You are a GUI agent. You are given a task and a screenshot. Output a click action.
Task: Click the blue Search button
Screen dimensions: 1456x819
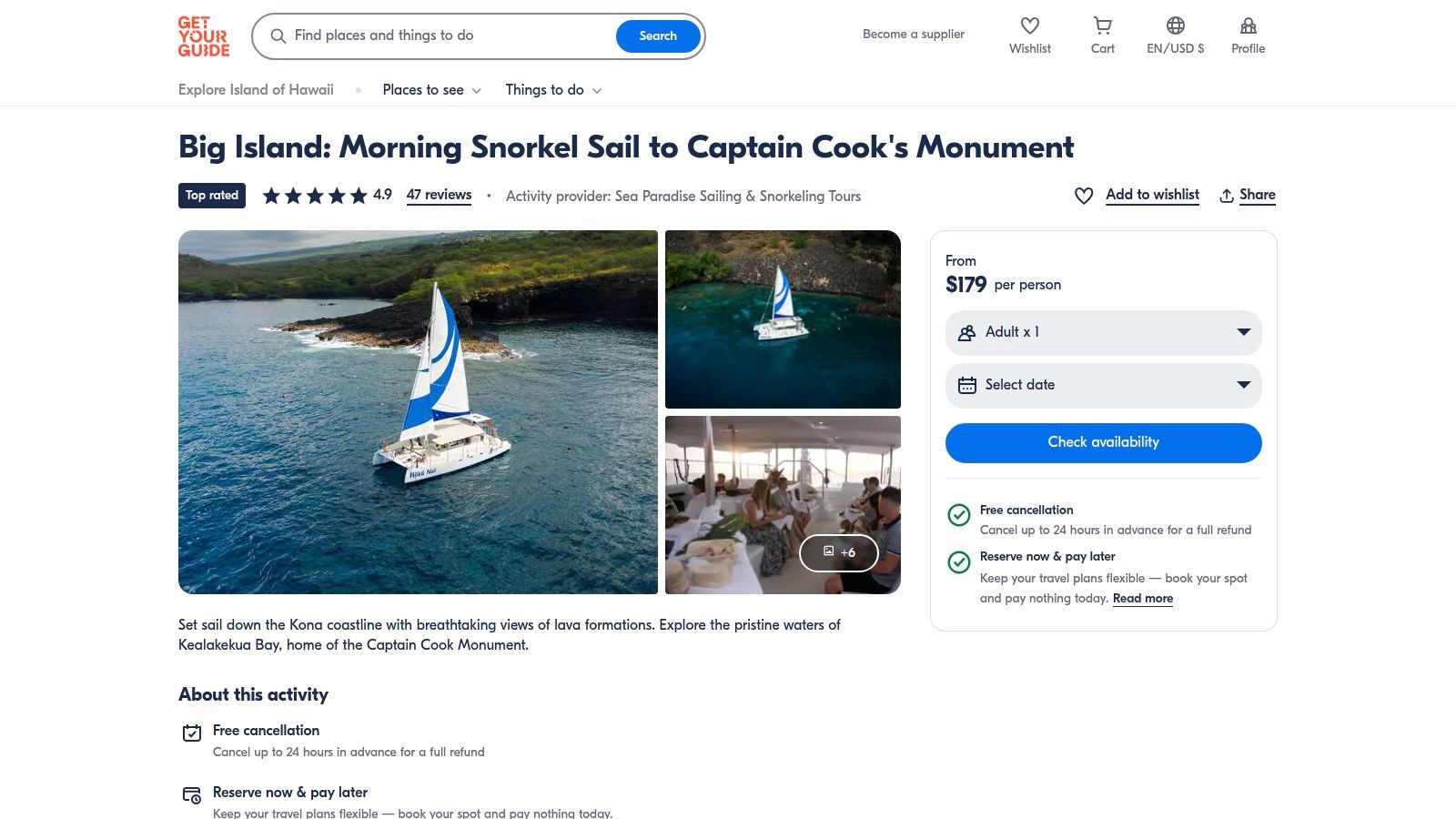658,36
